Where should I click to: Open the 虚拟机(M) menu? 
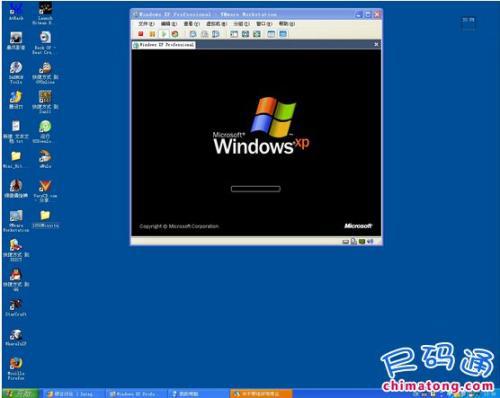(x=216, y=24)
